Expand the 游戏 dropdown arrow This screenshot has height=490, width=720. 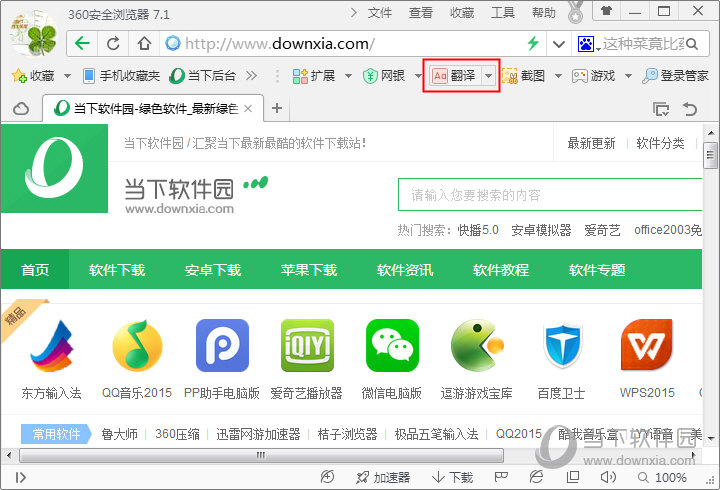click(x=628, y=76)
